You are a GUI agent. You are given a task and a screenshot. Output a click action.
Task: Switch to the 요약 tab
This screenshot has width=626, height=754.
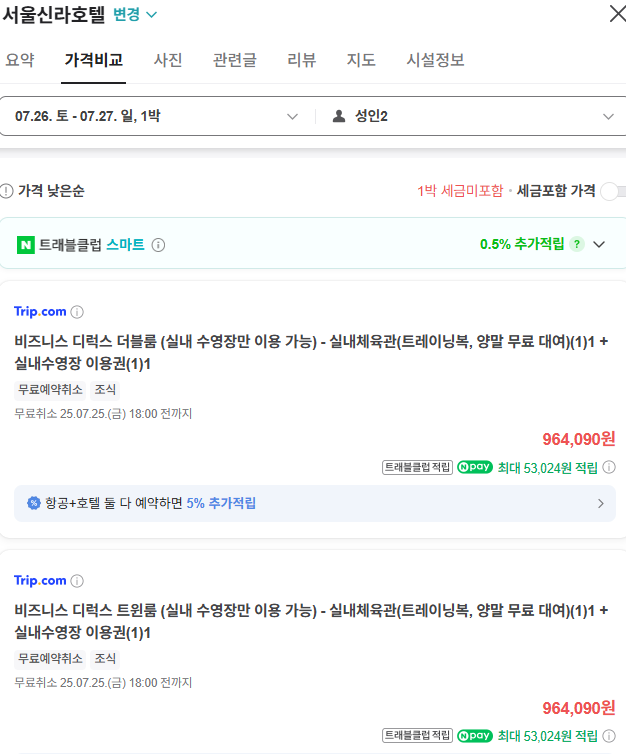(x=20, y=60)
